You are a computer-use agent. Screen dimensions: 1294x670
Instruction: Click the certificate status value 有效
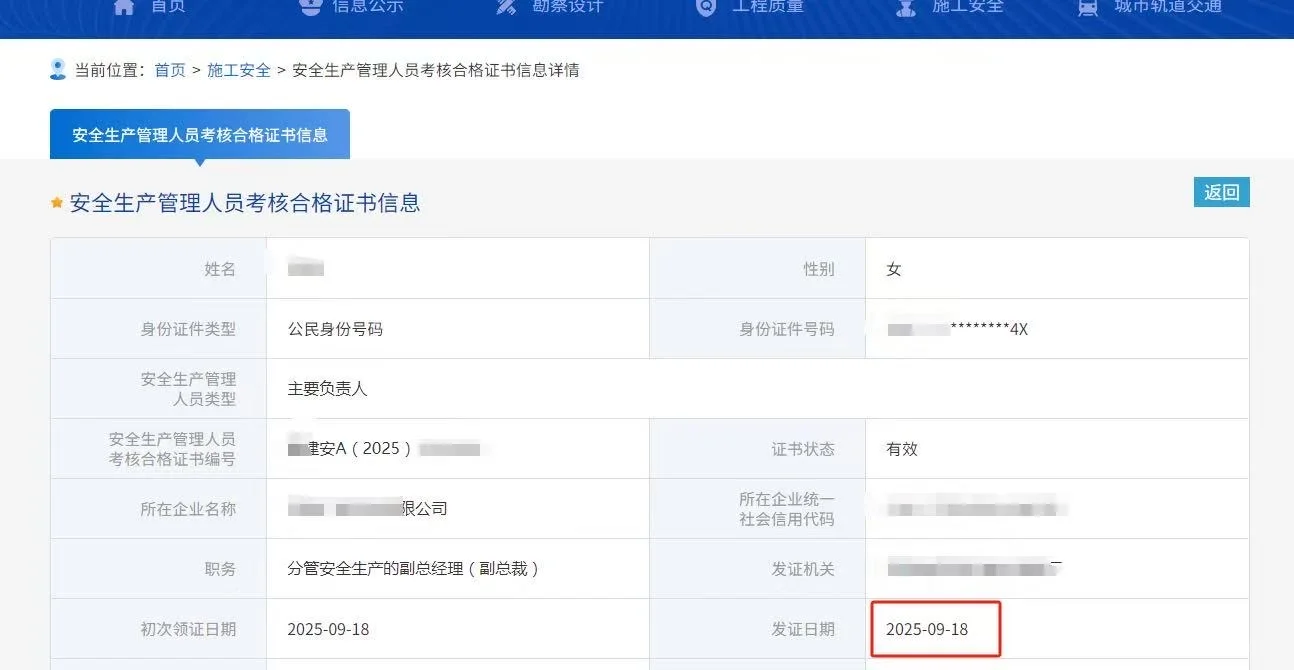click(x=902, y=449)
